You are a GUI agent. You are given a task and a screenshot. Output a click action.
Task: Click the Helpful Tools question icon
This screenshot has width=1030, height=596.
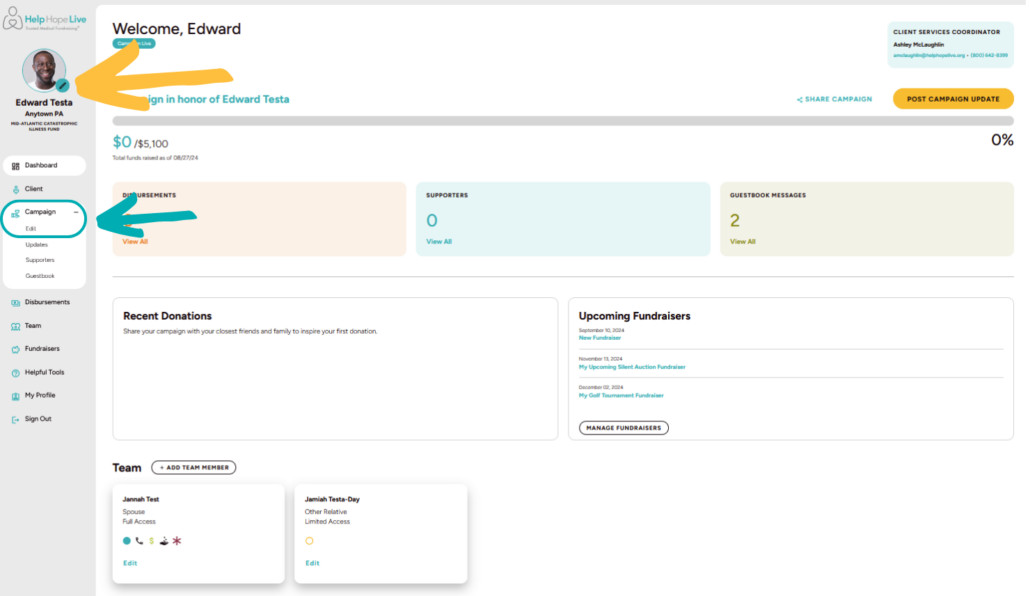[16, 373]
